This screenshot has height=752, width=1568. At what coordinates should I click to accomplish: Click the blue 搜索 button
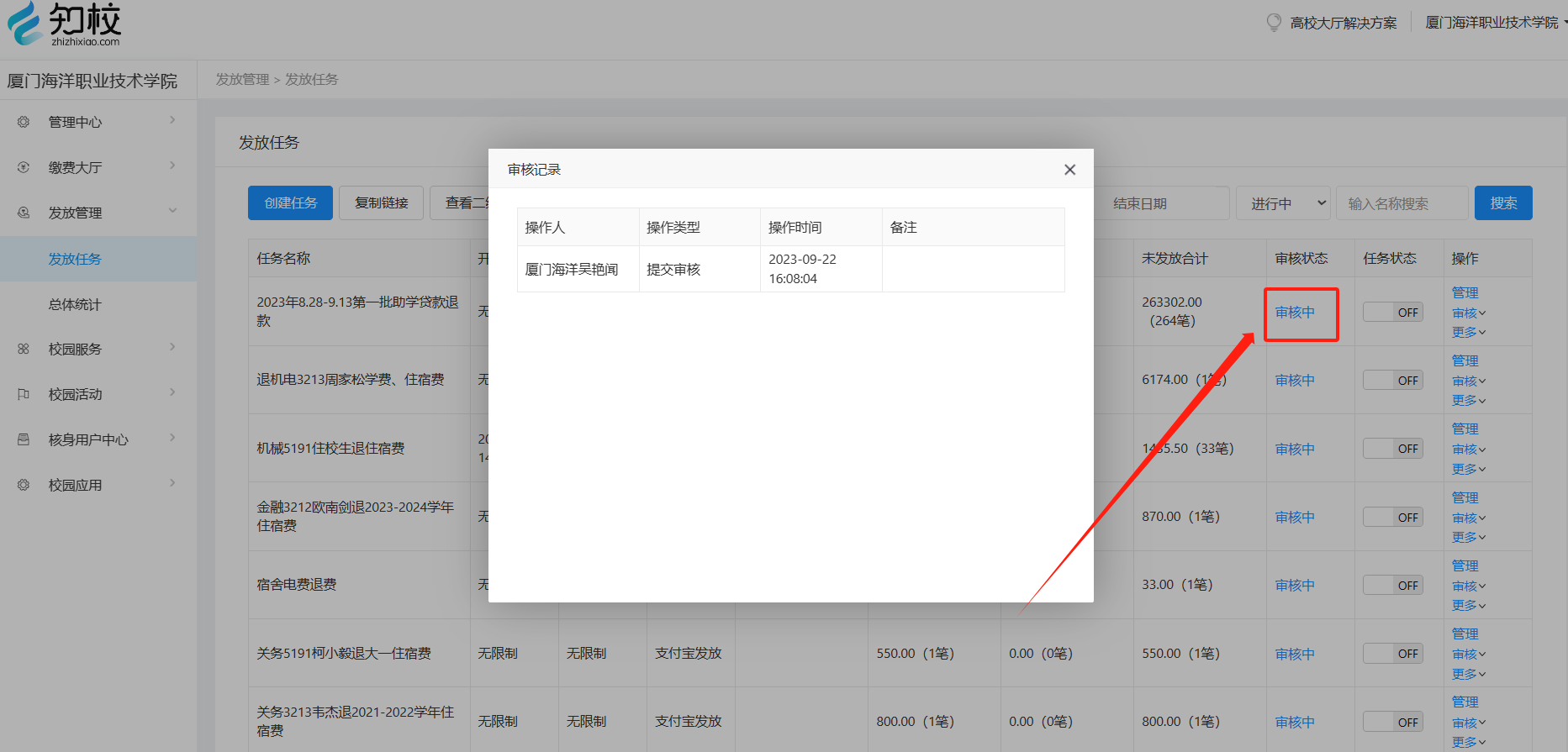click(x=1503, y=203)
